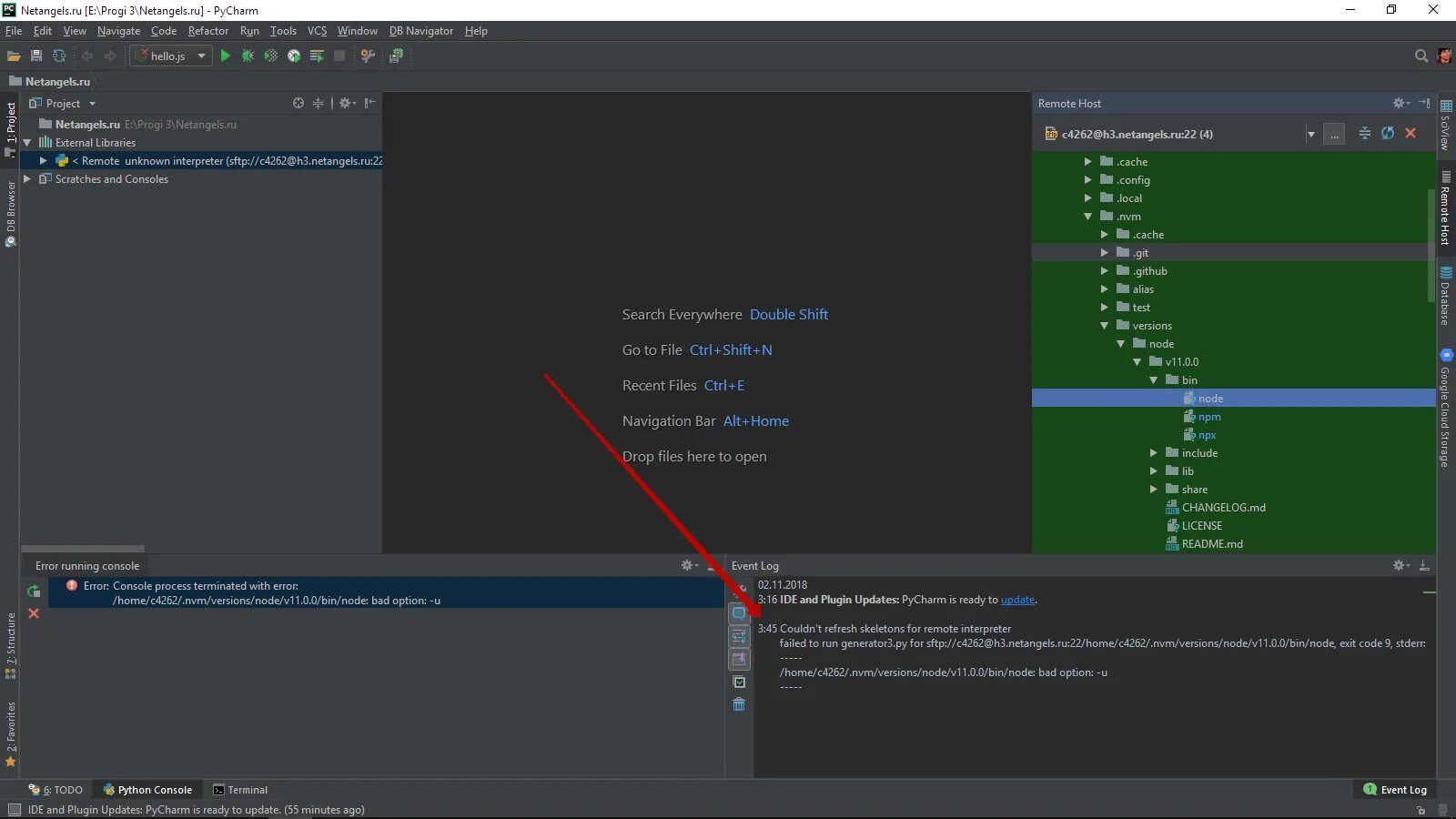The height and width of the screenshot is (819, 1456).
Task: Select the npm file in Remote Host
Action: click(1208, 417)
